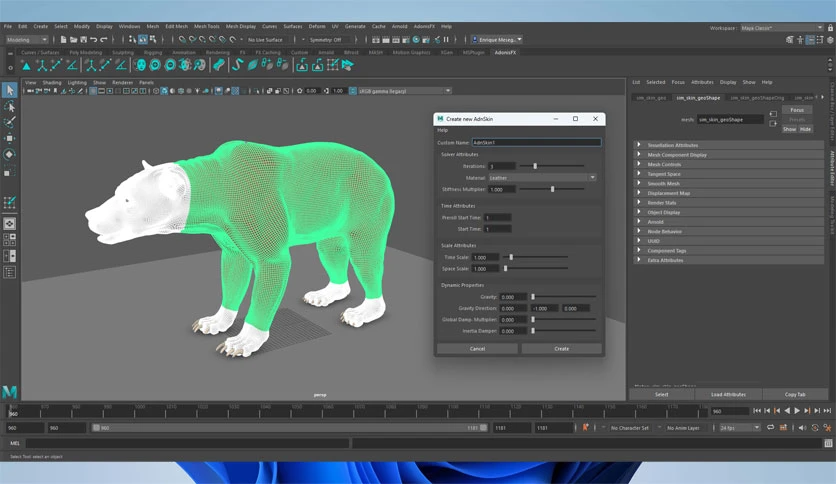Activate the Scale tool in toolbox
The width and height of the screenshot is (836, 484).
tap(10, 171)
